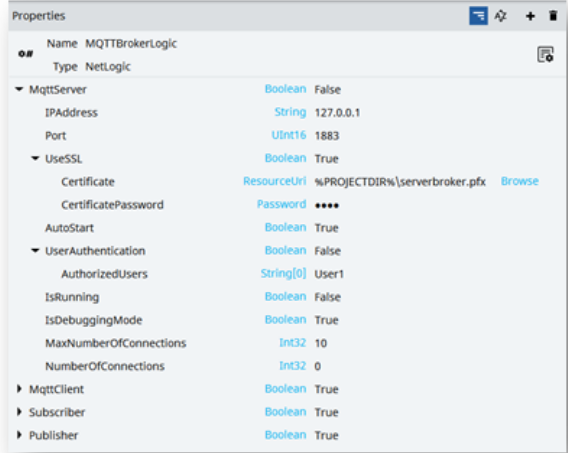568x453 pixels.
Task: Collapse the UseSSL node
Action: pyautogui.click(x=35, y=158)
